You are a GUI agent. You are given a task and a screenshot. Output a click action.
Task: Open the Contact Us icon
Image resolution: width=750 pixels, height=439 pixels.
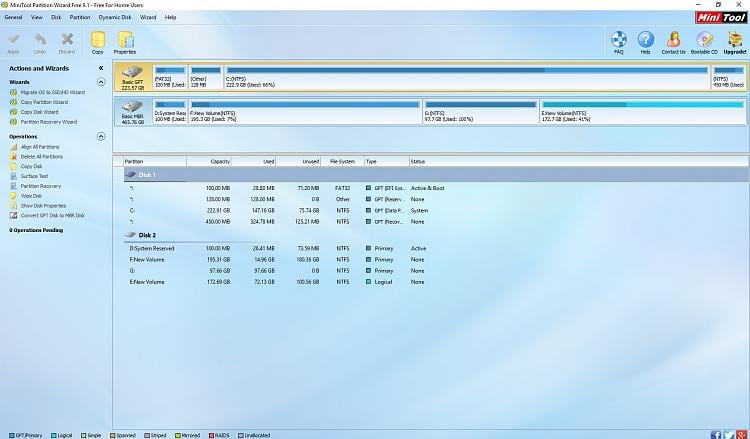673,40
